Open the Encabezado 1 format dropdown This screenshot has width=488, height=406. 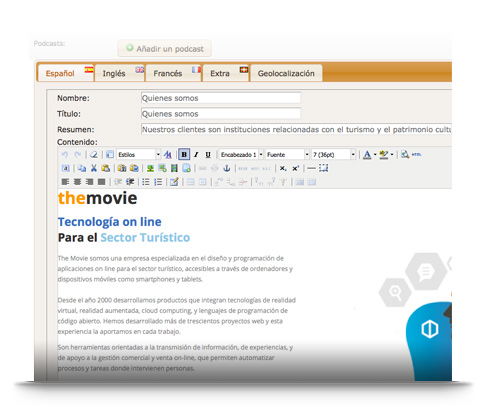(241, 155)
